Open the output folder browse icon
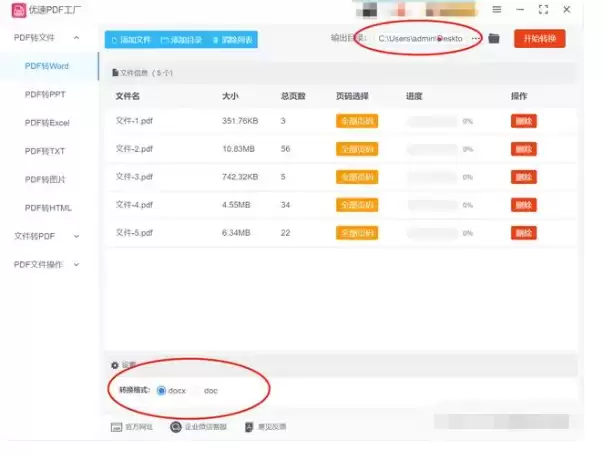Viewport: 603px width, 456px height. coord(493,39)
